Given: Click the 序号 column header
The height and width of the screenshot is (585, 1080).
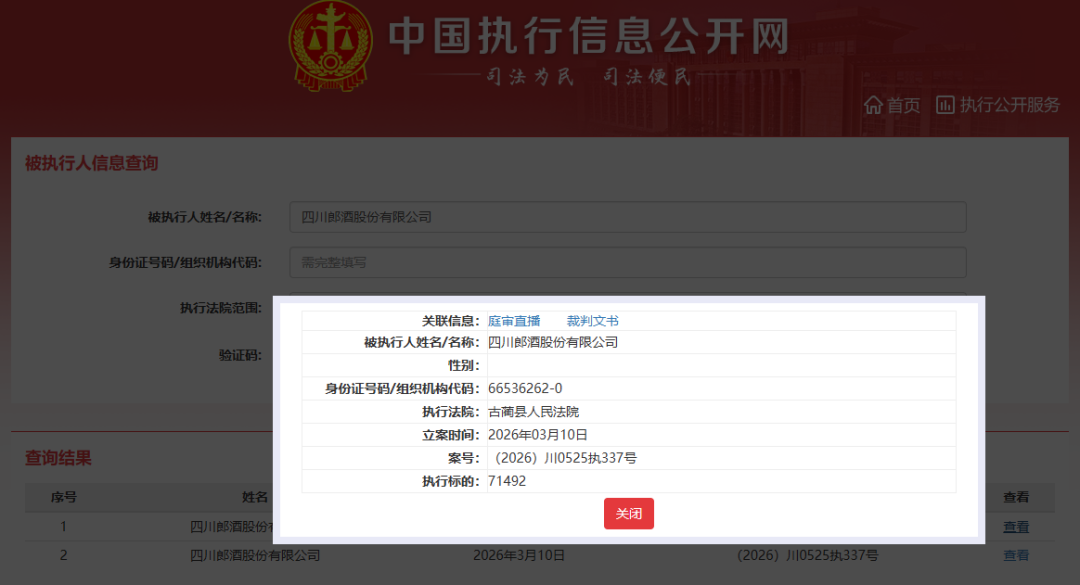Looking at the screenshot, I should 64,497.
